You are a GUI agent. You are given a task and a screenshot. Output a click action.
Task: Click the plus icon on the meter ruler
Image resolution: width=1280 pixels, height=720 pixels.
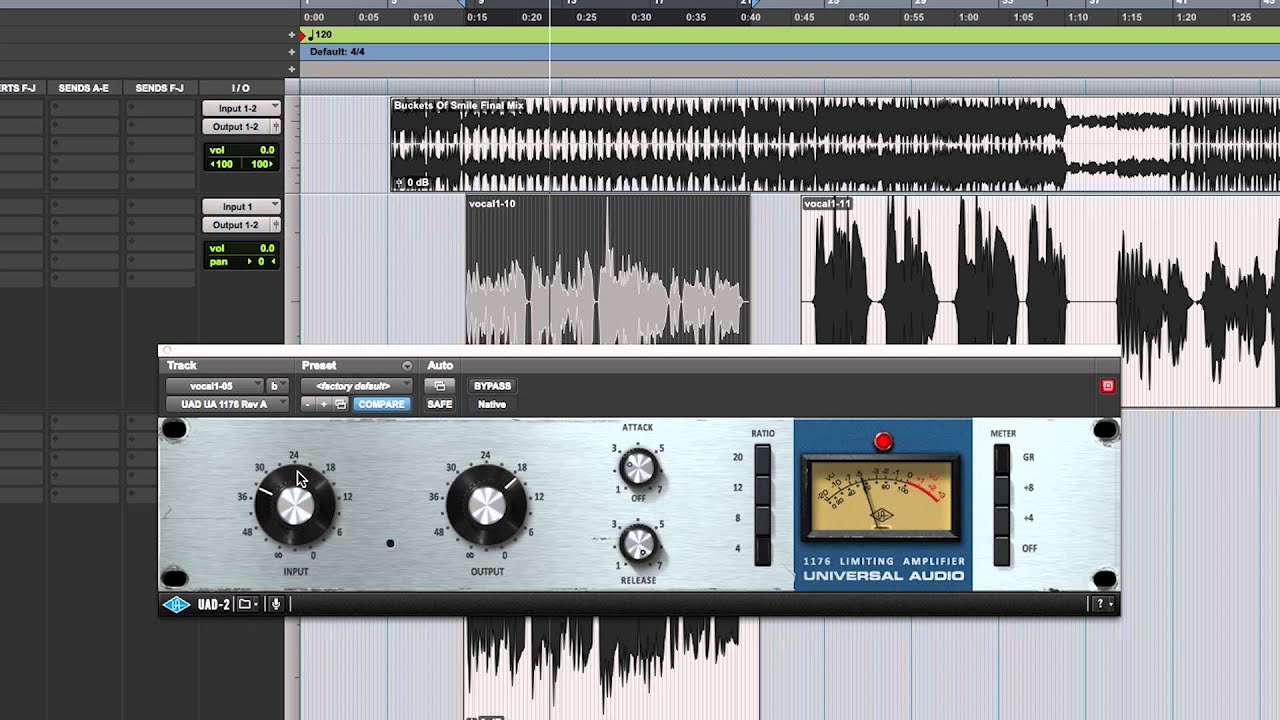coord(292,52)
